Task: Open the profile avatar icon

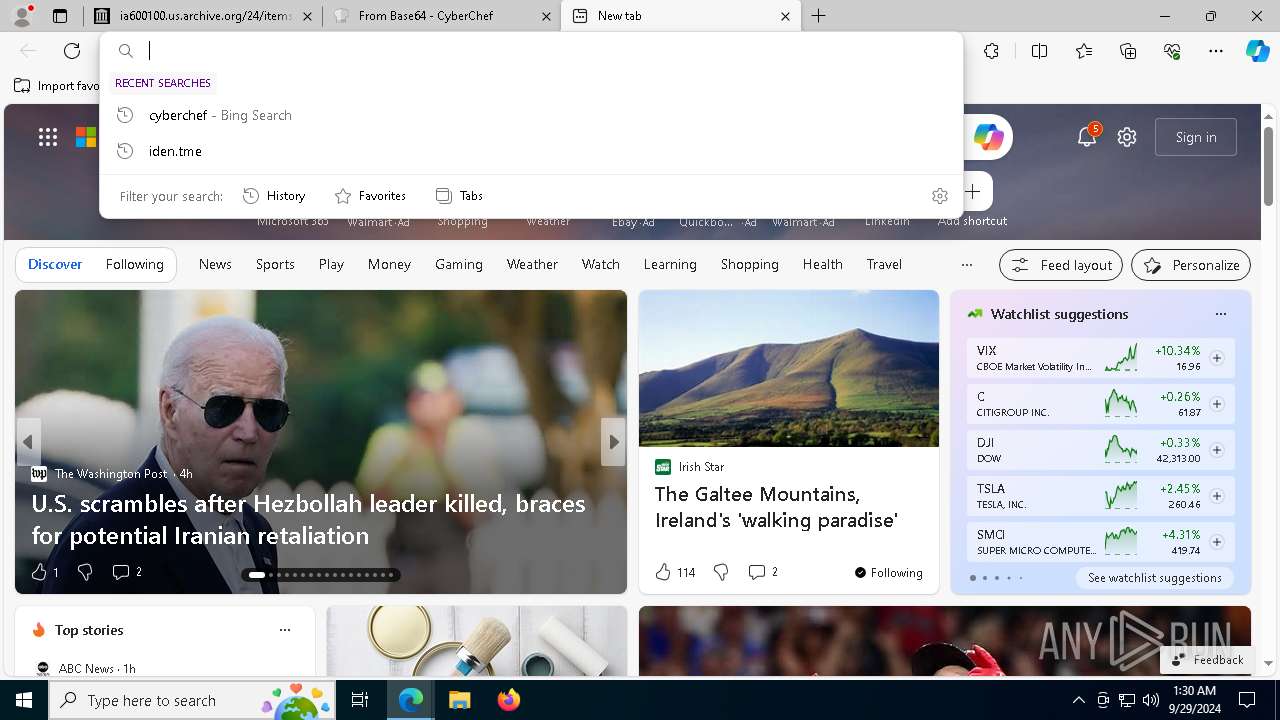Action: tap(22, 15)
